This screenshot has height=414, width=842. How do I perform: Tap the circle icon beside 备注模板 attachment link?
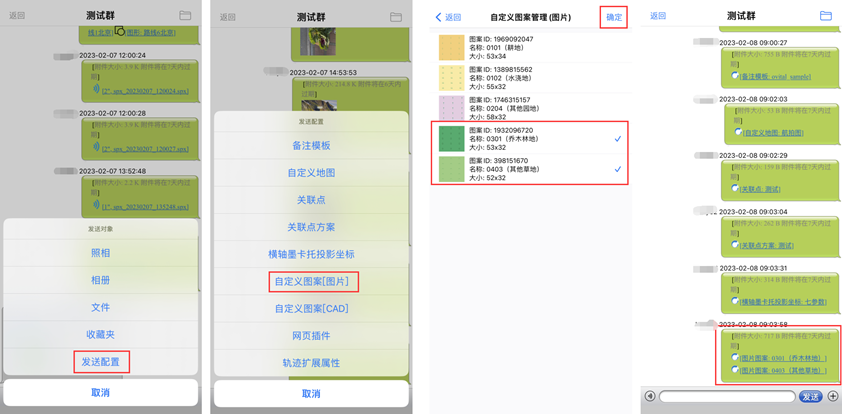click(735, 76)
